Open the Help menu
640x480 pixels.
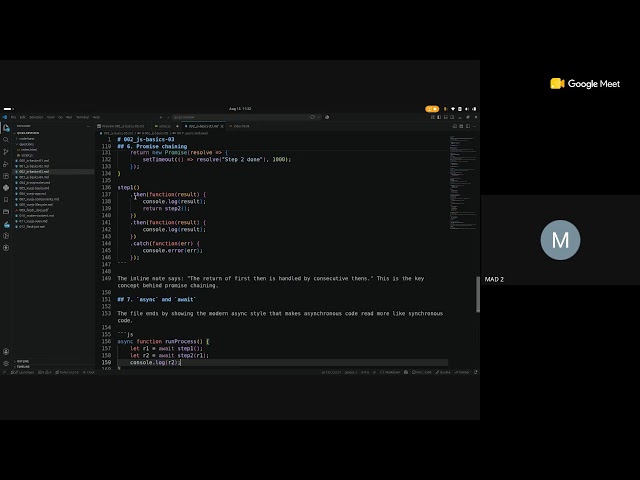pyautogui.click(x=96, y=117)
